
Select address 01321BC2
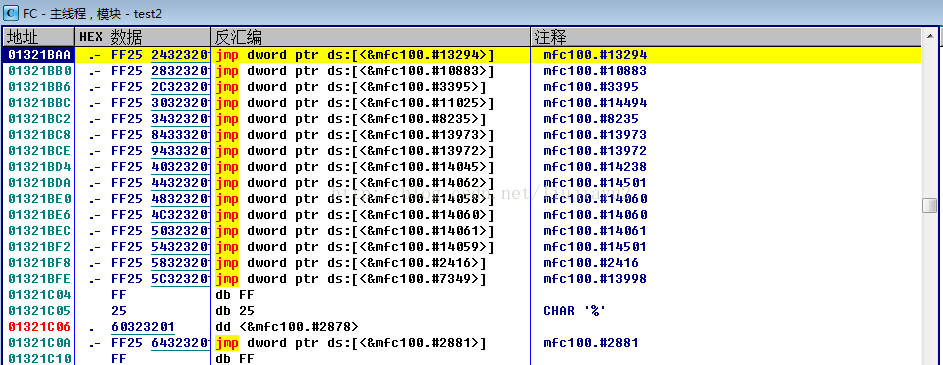[40, 119]
